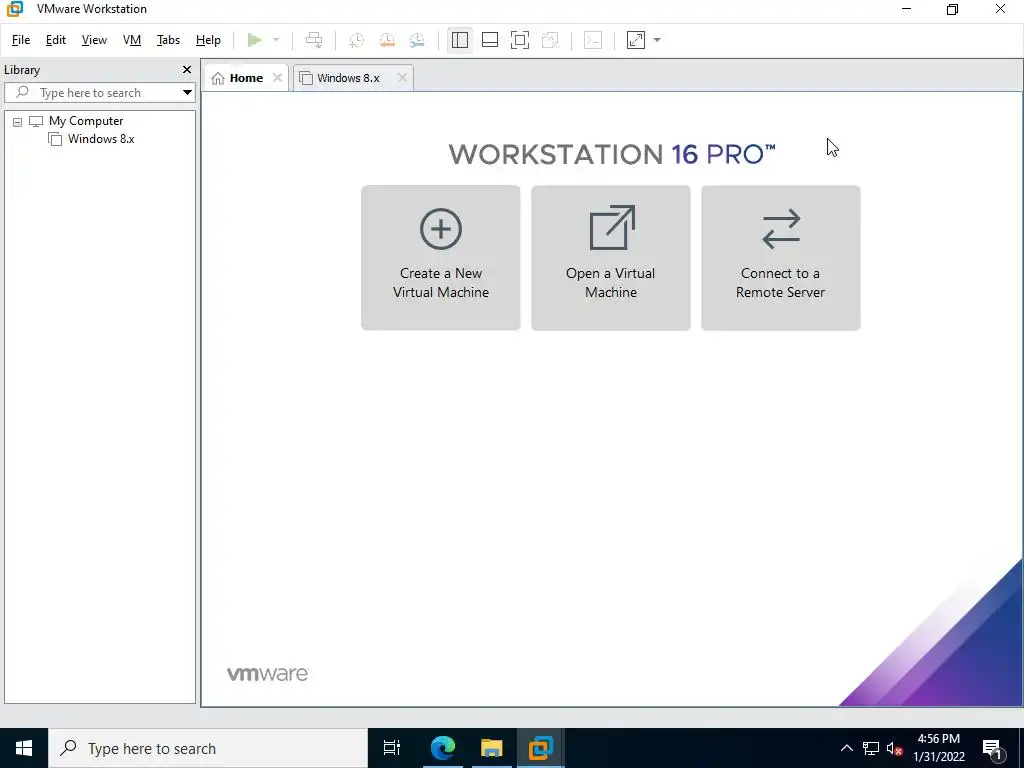1024x768 pixels.
Task: Click Open a Virtual Machine
Action: [611, 258]
